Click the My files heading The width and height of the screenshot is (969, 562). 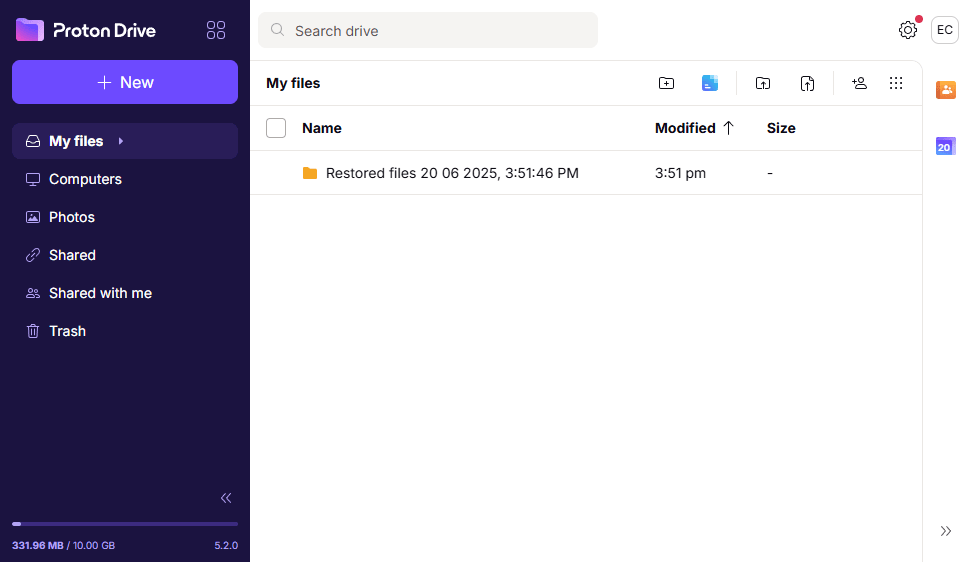(x=293, y=83)
